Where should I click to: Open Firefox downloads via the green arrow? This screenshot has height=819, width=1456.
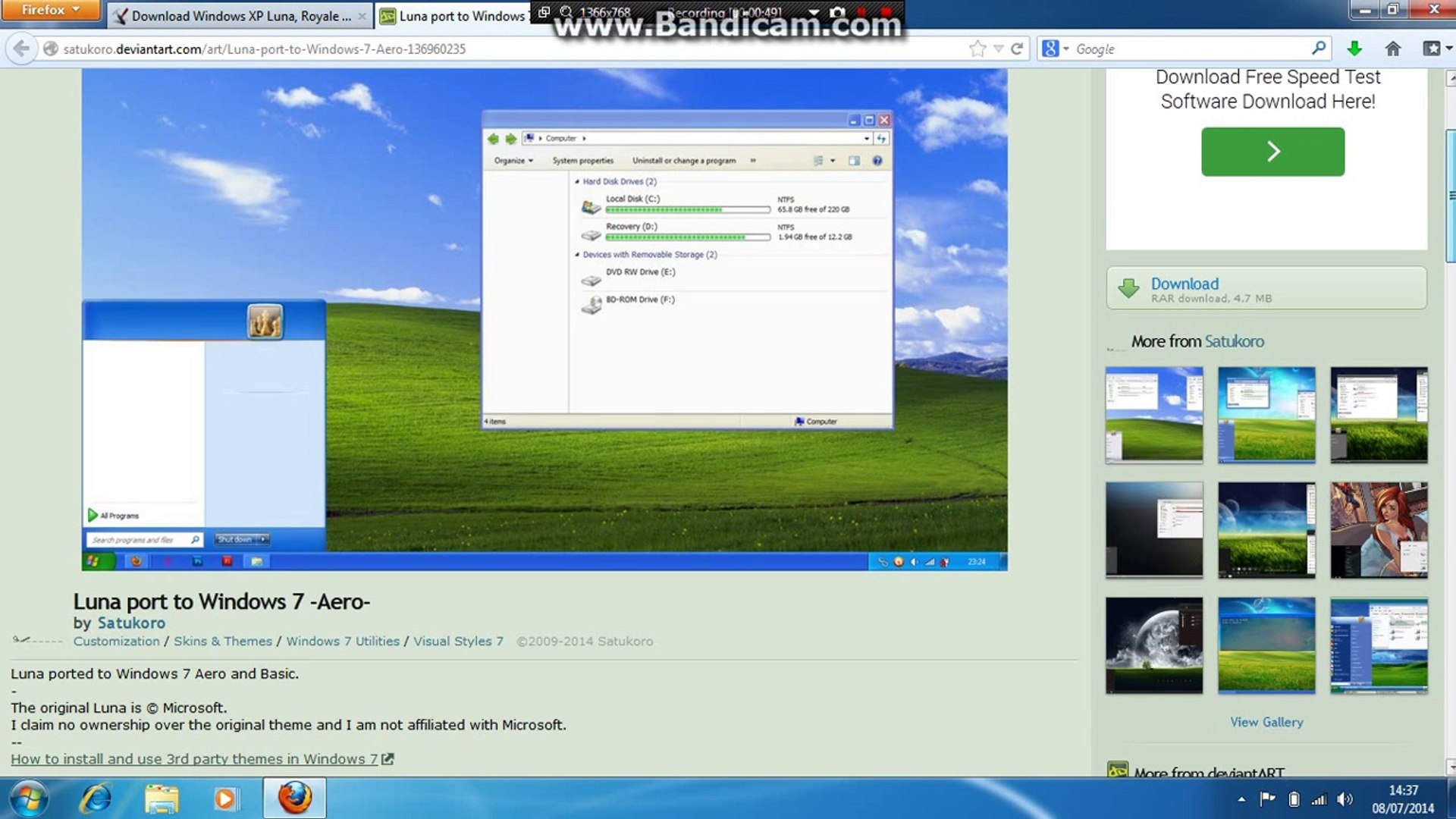tap(1354, 49)
